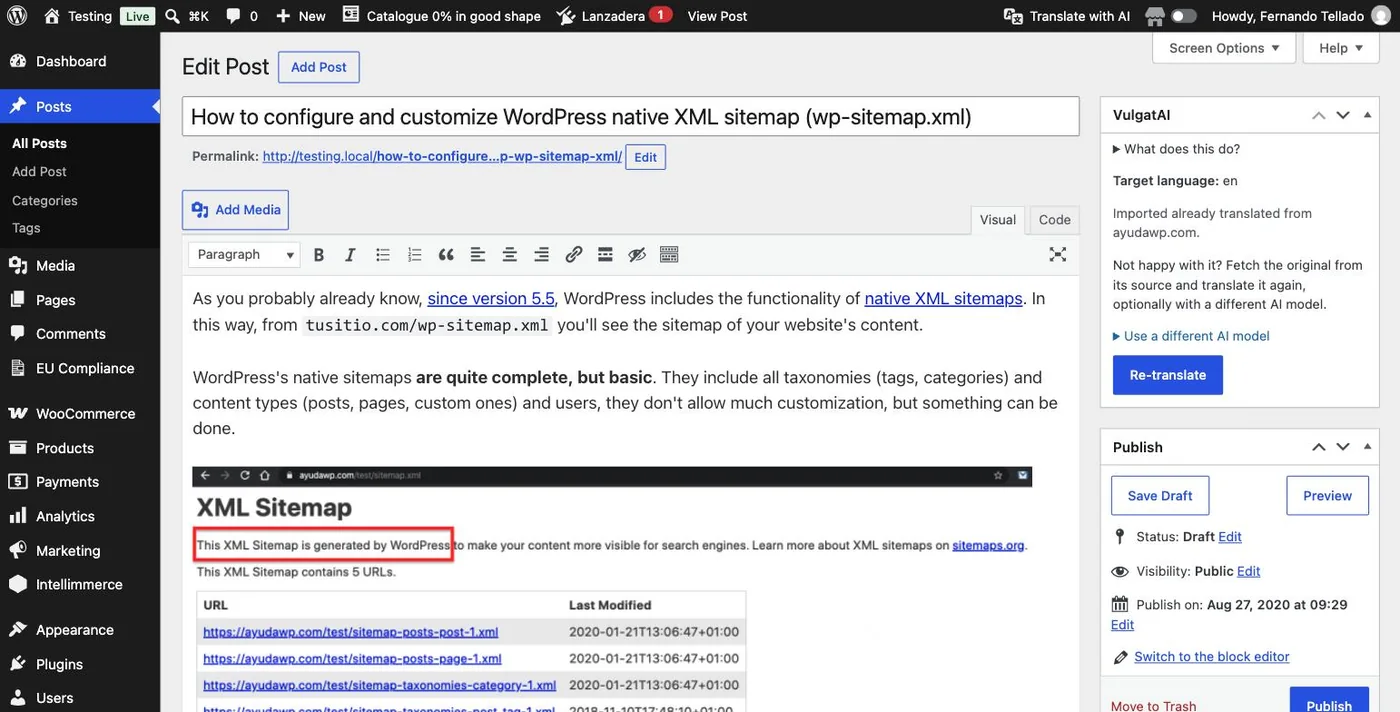Open Users menu
Image resolution: width=1400 pixels, height=712 pixels.
[80, 698]
